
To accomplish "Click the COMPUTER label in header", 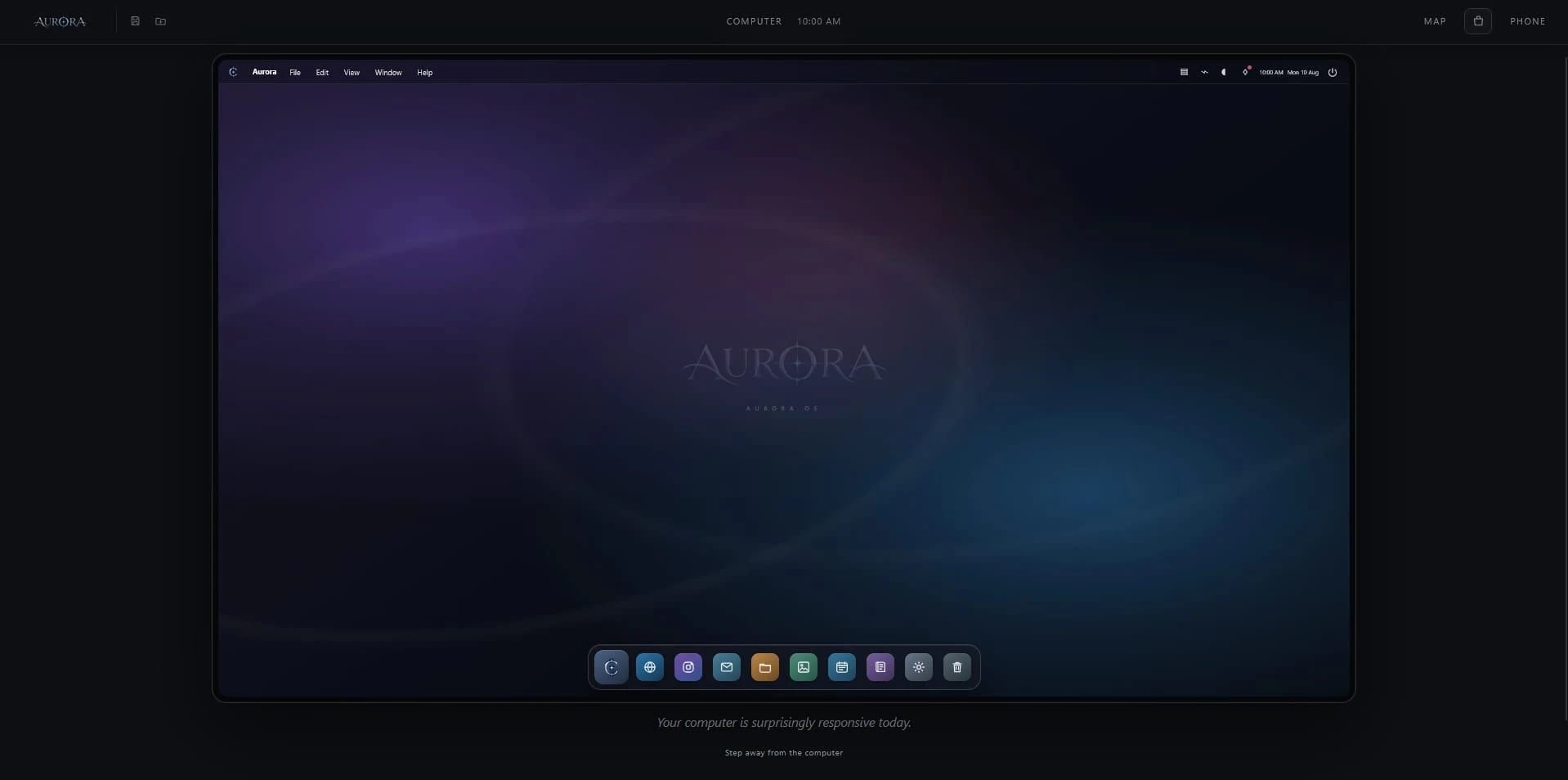I will coord(754,21).
